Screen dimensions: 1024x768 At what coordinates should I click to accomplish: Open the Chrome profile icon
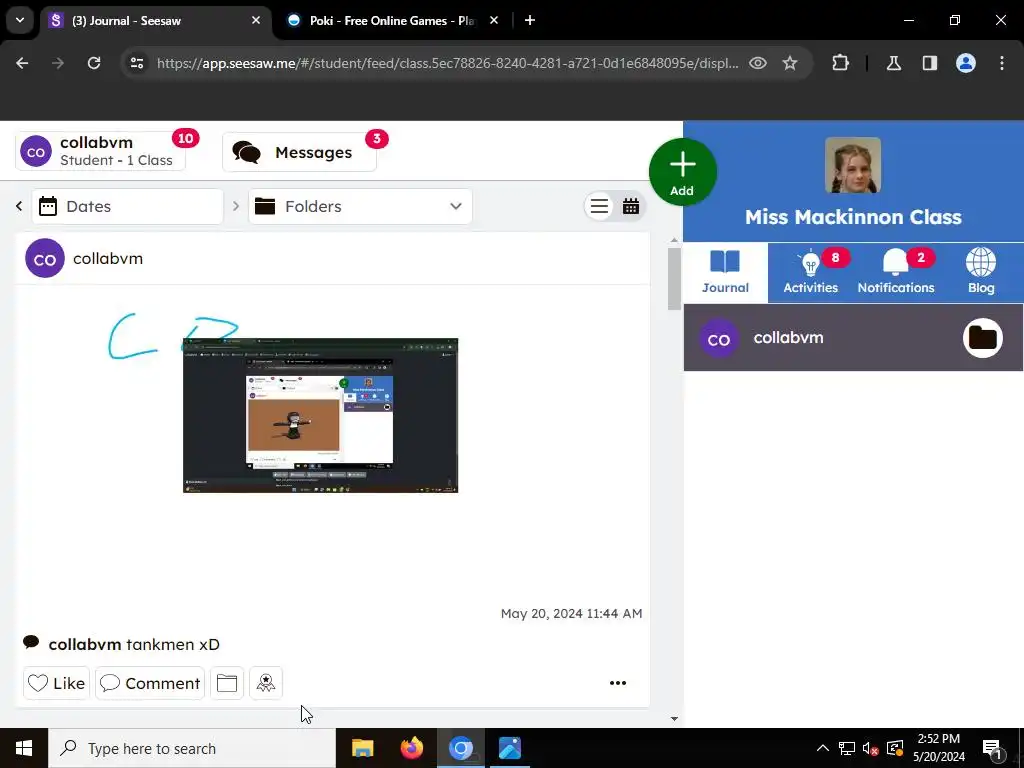pyautogui.click(x=966, y=63)
